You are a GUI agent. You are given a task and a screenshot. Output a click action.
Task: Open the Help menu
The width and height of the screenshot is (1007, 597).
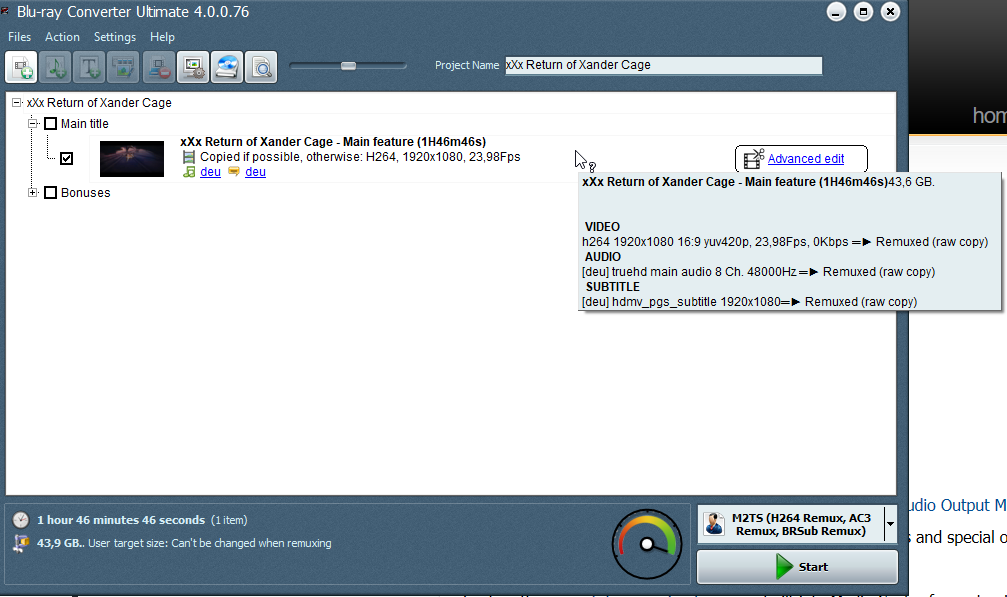click(x=162, y=37)
